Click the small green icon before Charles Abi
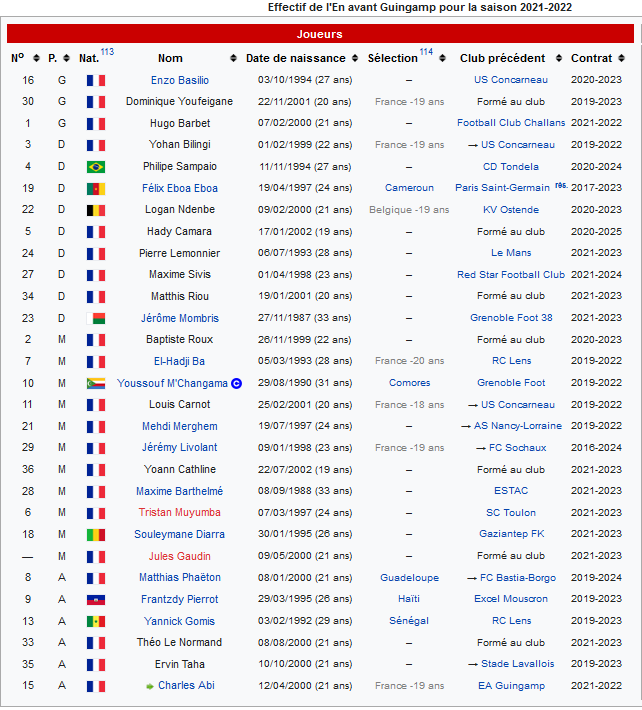The image size is (642, 710). 150,686
